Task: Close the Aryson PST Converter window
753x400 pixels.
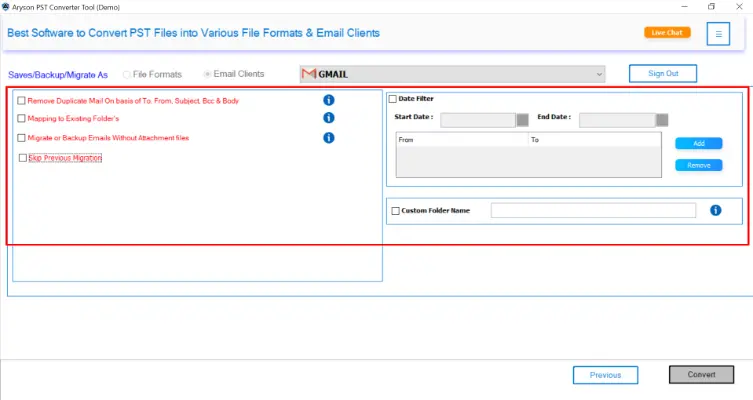Action: 740,7
